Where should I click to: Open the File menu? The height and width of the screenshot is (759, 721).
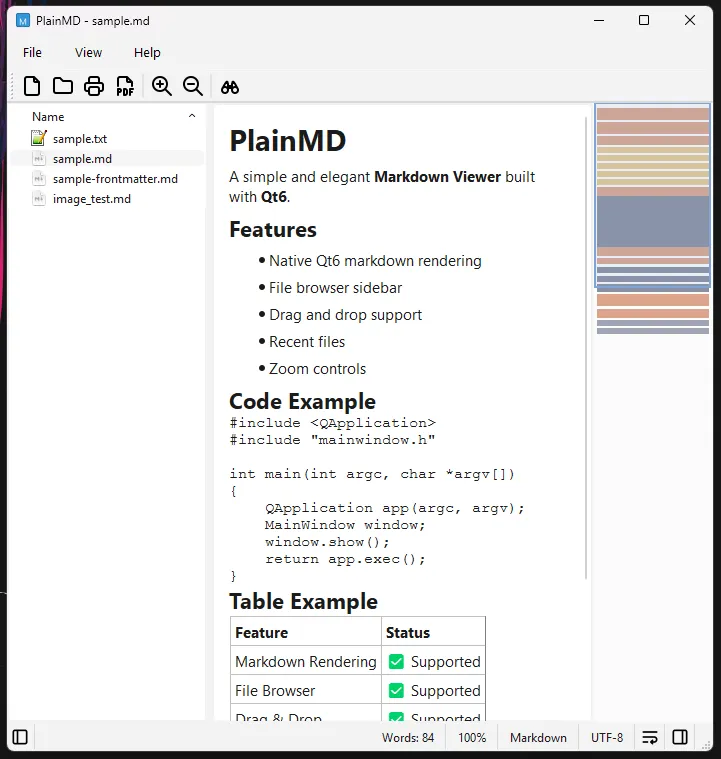[32, 52]
